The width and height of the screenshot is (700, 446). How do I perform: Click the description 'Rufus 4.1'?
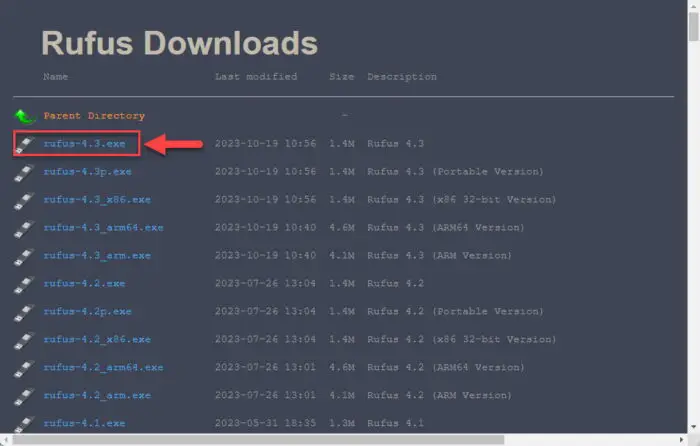coord(396,423)
